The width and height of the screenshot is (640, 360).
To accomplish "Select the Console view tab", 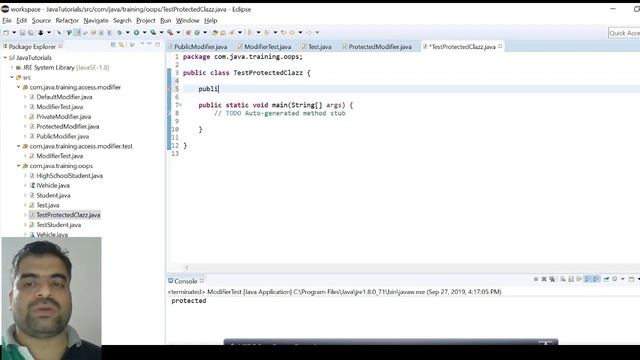I will click(x=186, y=281).
